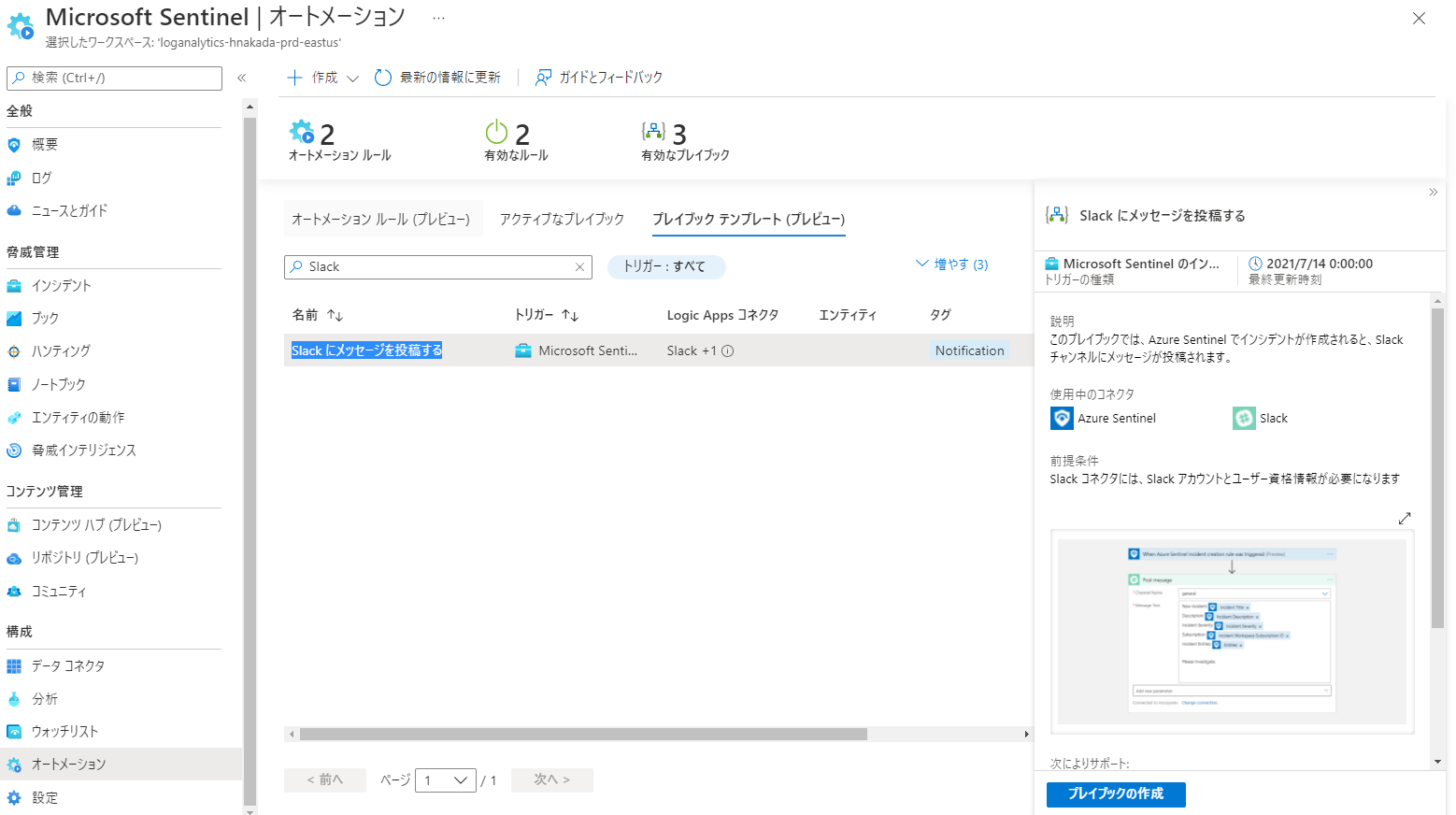Screen dimensions: 1456x815
Task: Open データ コネクタ grid icon
Action: point(14,666)
